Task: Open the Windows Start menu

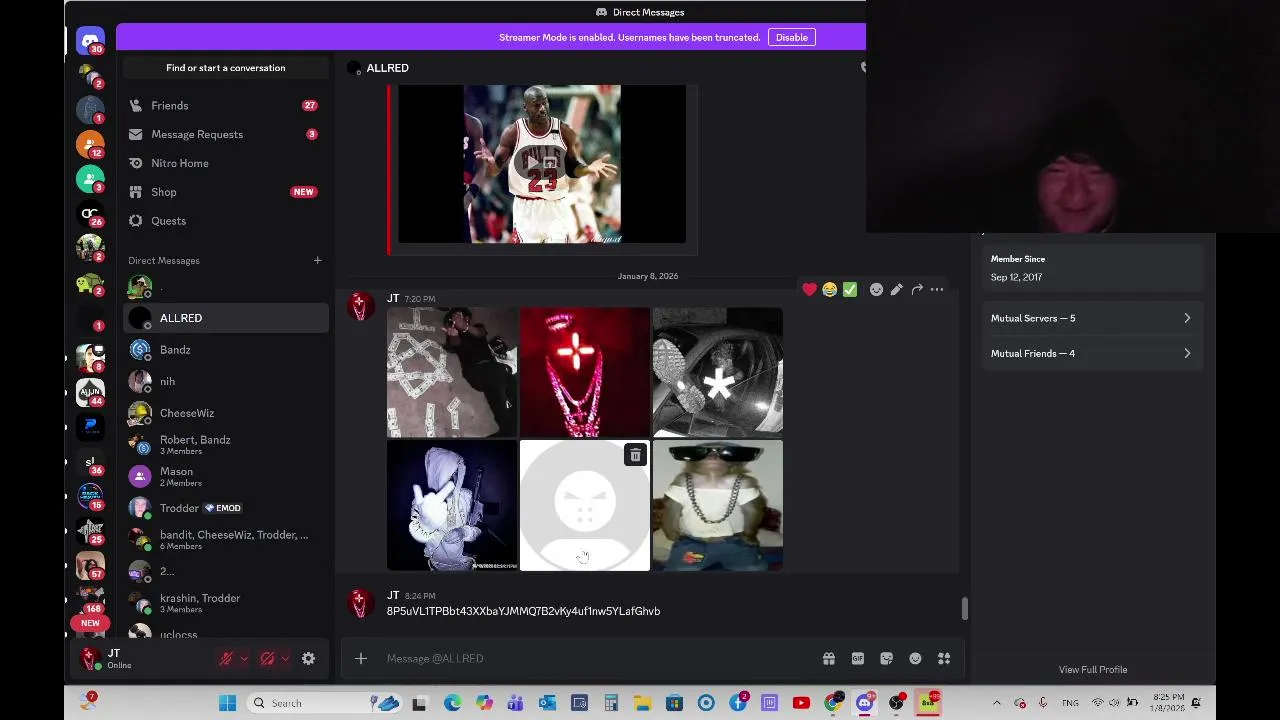Action: tap(227, 703)
